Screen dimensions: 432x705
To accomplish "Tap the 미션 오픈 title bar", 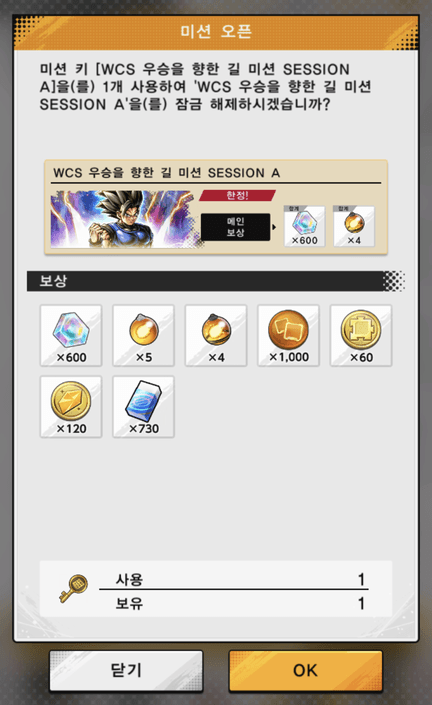I will [x=216, y=32].
